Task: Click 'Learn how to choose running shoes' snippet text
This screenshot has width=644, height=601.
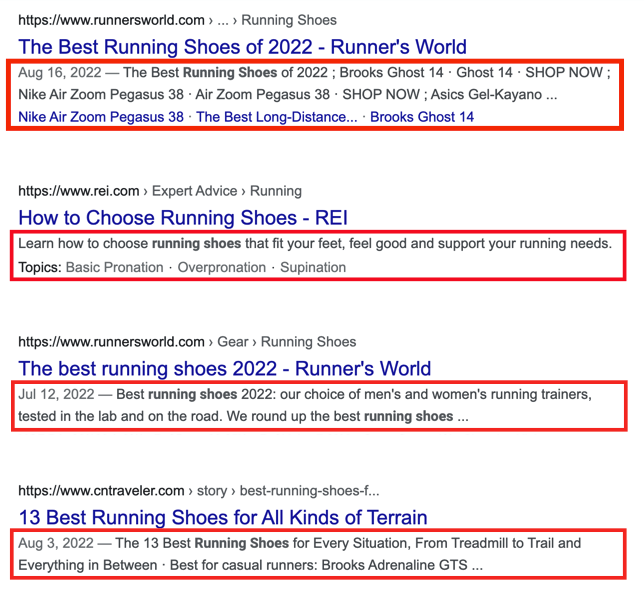Action: [129, 244]
